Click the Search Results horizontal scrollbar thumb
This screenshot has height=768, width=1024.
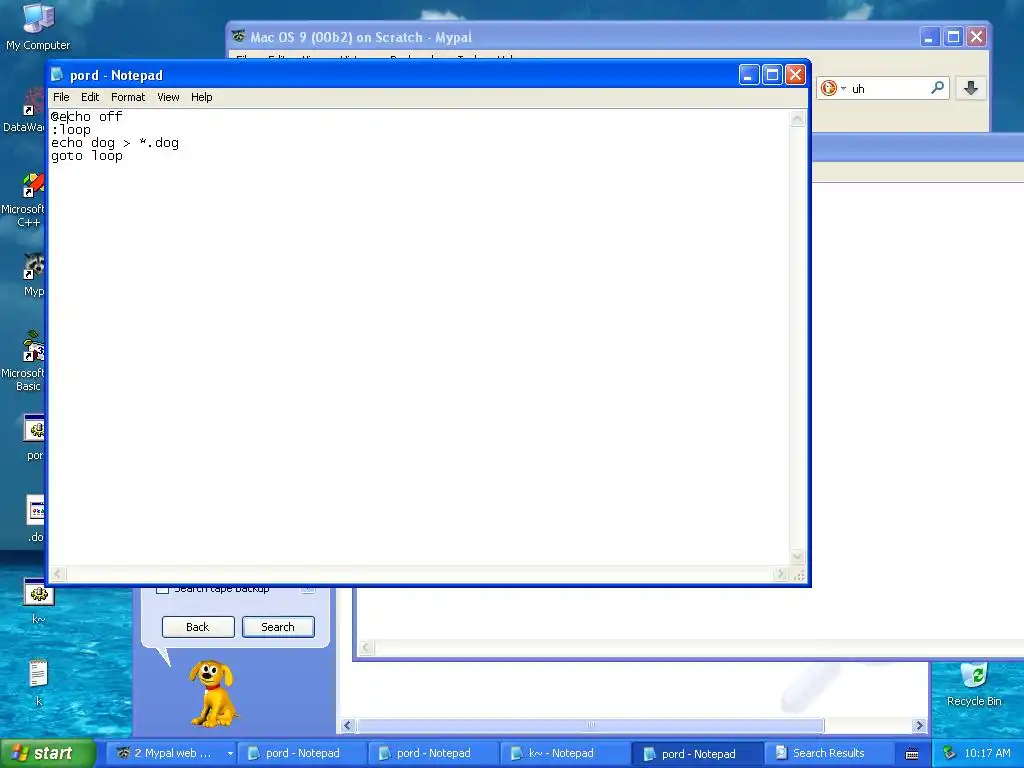pyautogui.click(x=590, y=726)
